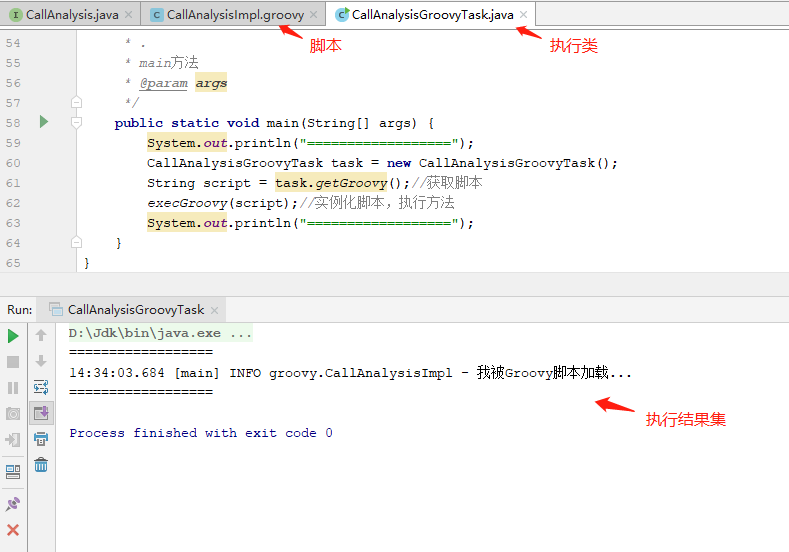This screenshot has height=552, width=789.
Task: Click System.out.println statement on line 63
Action: (310, 223)
